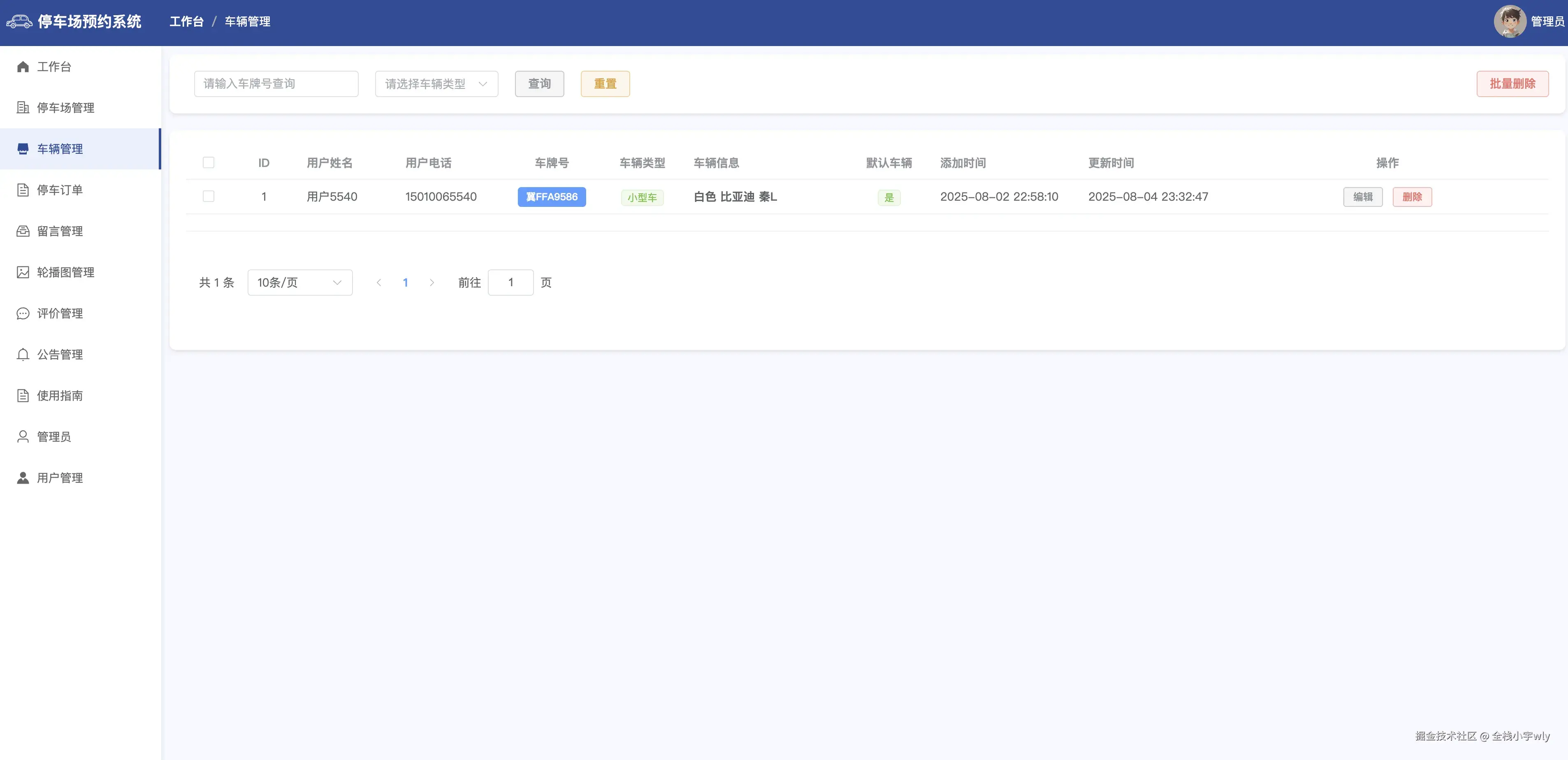Expand the 请选择车辆类型 dropdown
The width and height of the screenshot is (1568, 760).
(x=436, y=84)
